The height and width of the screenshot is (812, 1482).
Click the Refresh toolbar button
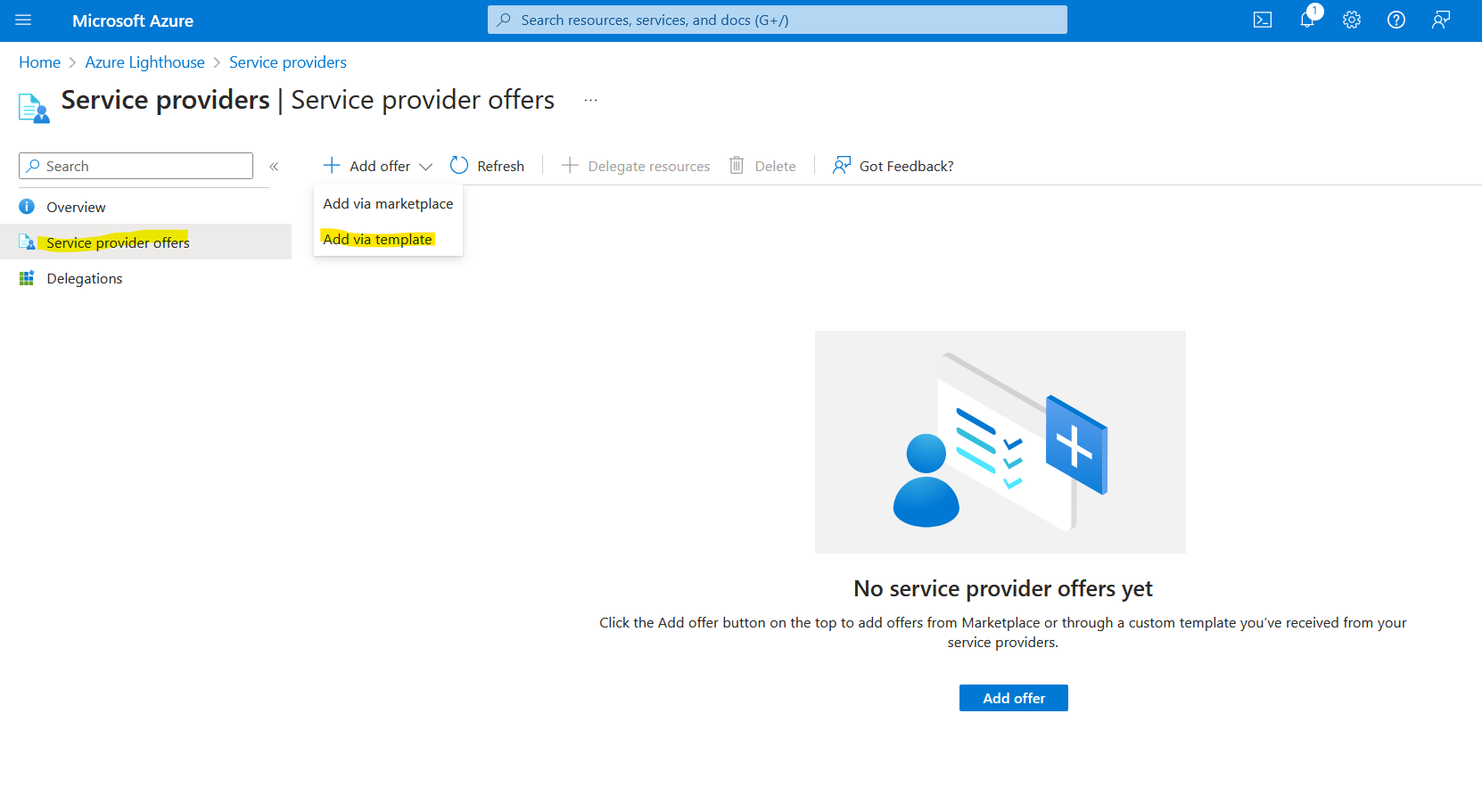click(x=488, y=166)
